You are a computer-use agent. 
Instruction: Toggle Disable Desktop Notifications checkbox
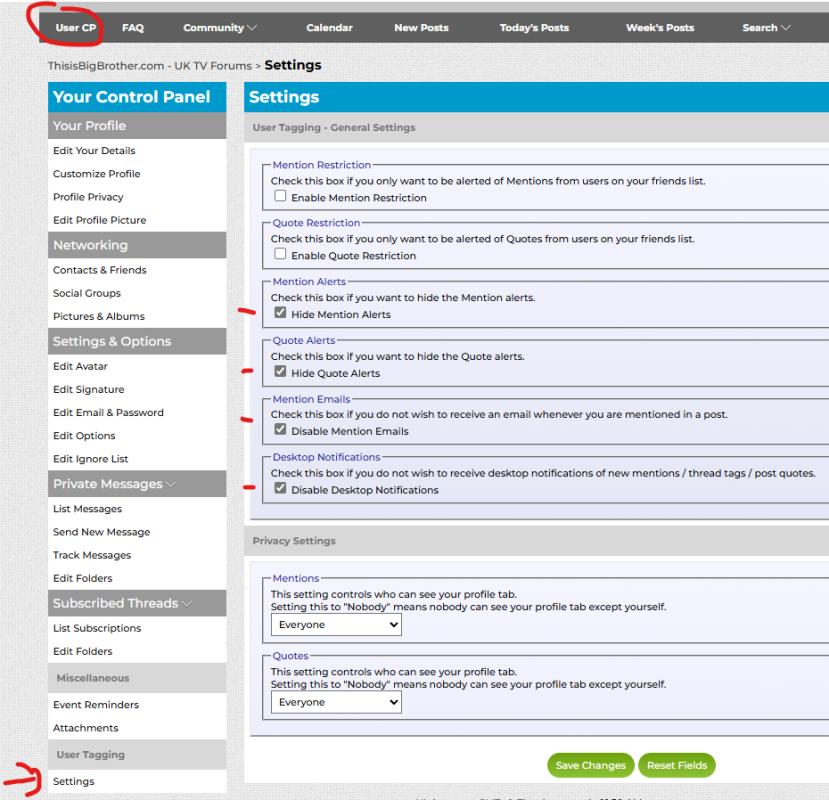281,490
